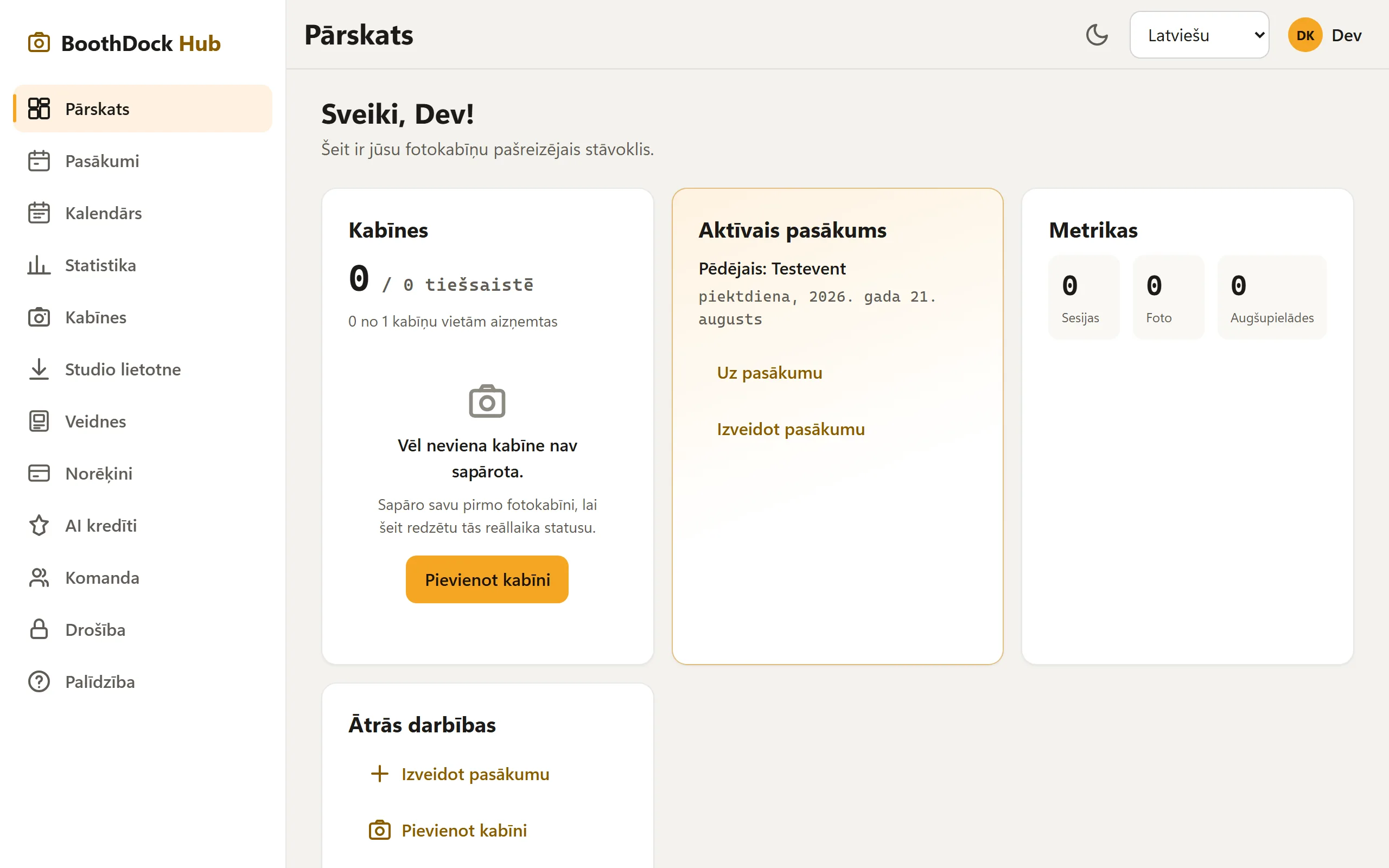Click the Drošība lock icon

[x=39, y=629]
